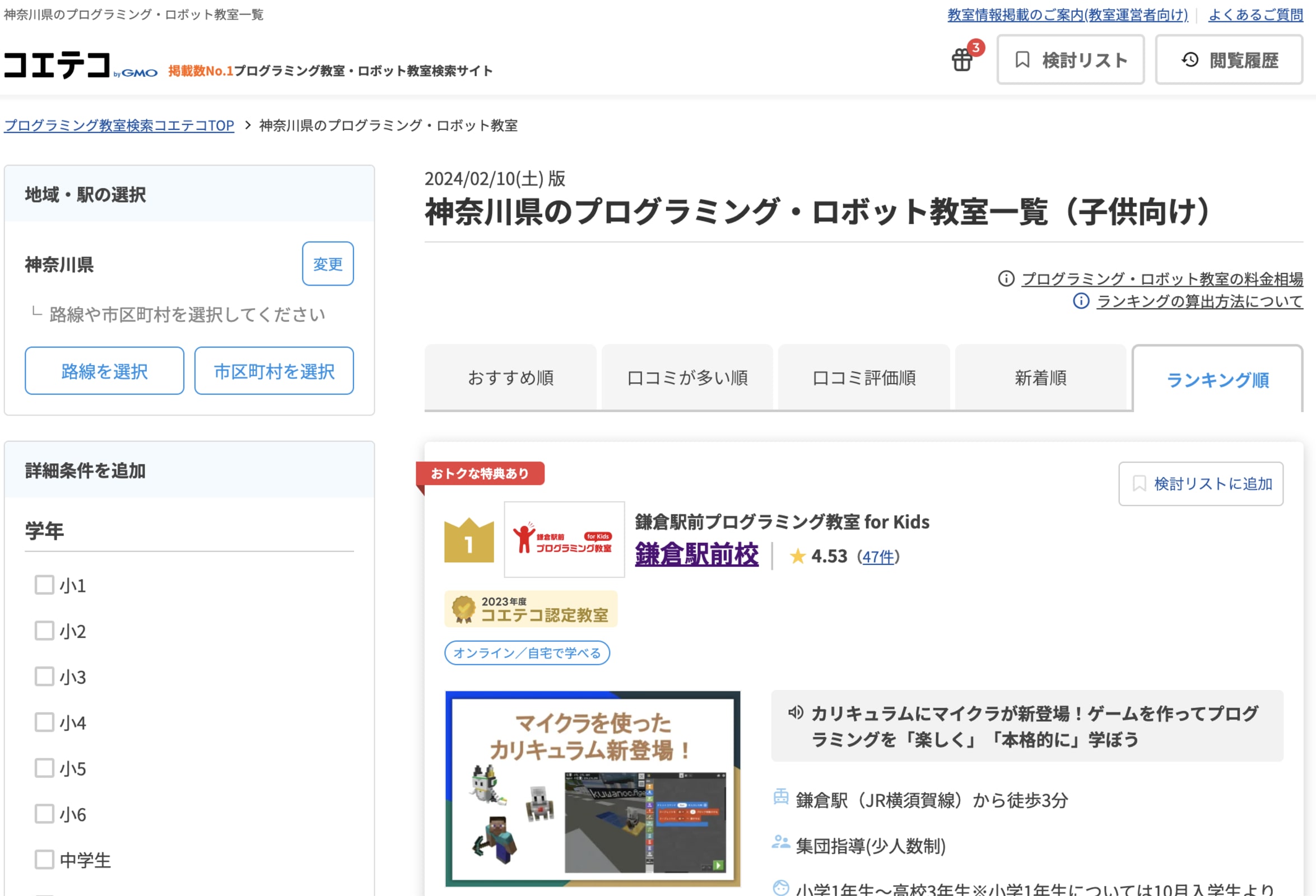Click the 鎌倉駅前プログラミング教室 school logo
This screenshot has width=1316, height=896.
(x=564, y=539)
